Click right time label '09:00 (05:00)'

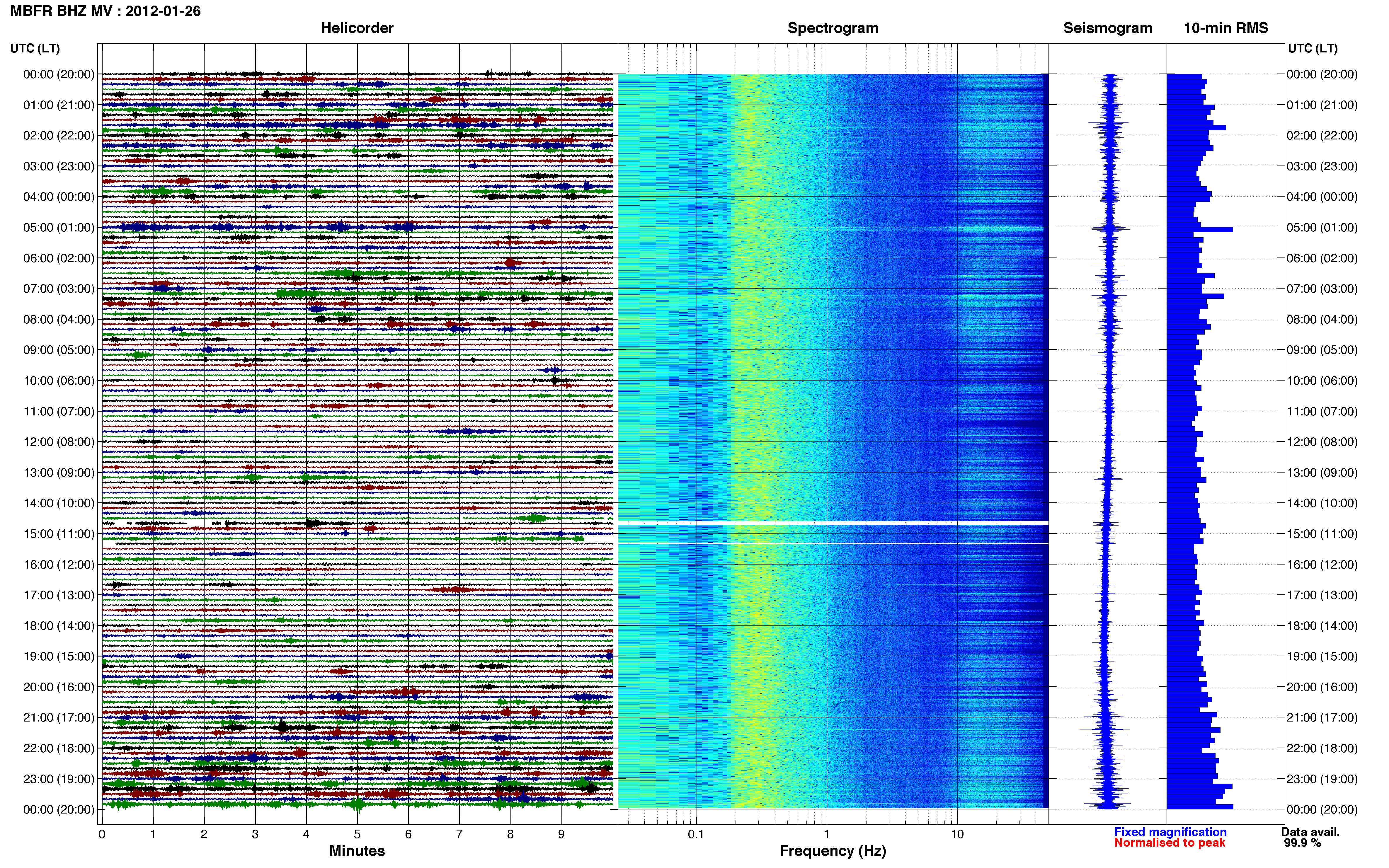tap(1322, 350)
